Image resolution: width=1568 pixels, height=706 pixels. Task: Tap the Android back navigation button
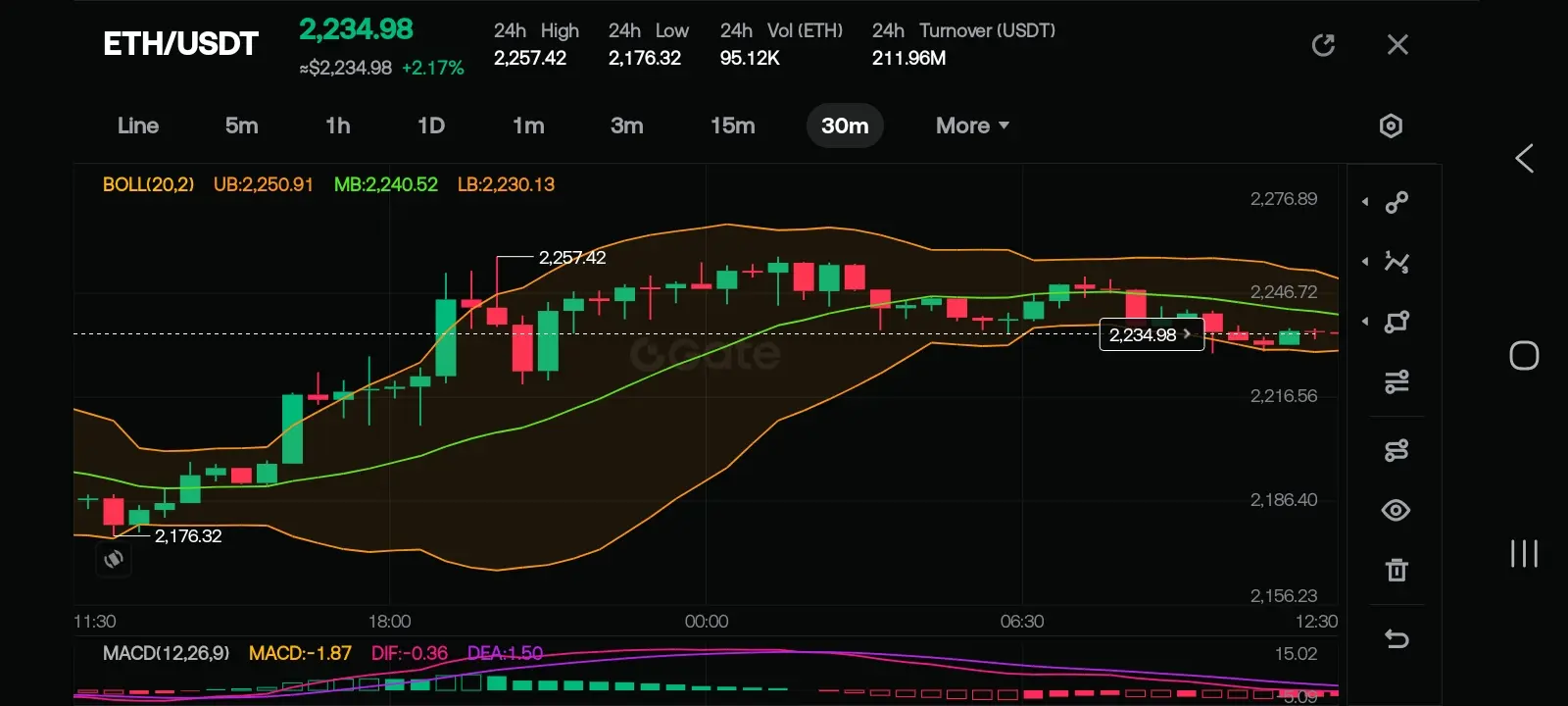tap(1524, 159)
